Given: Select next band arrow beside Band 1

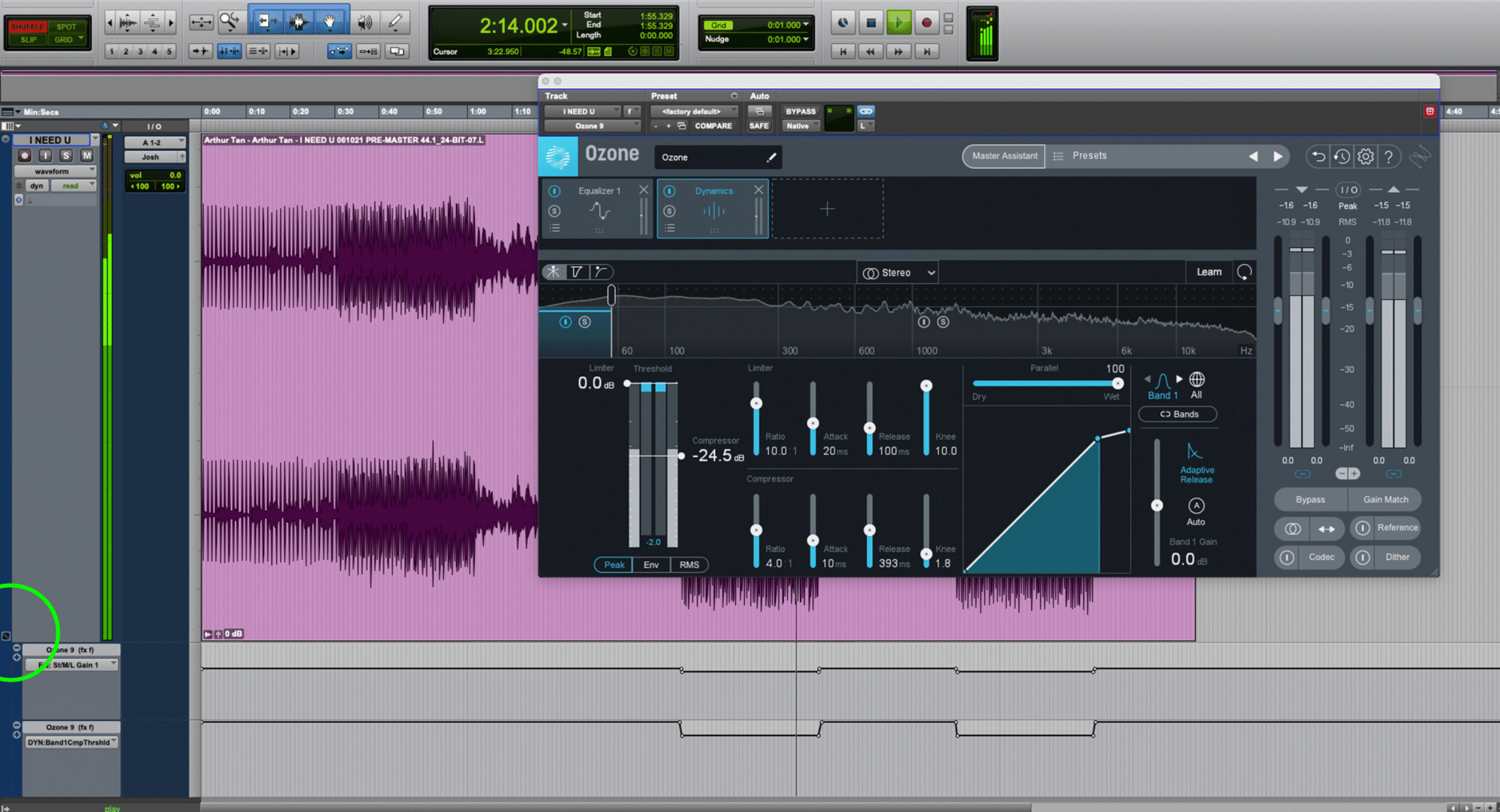Looking at the screenshot, I should tap(1179, 379).
